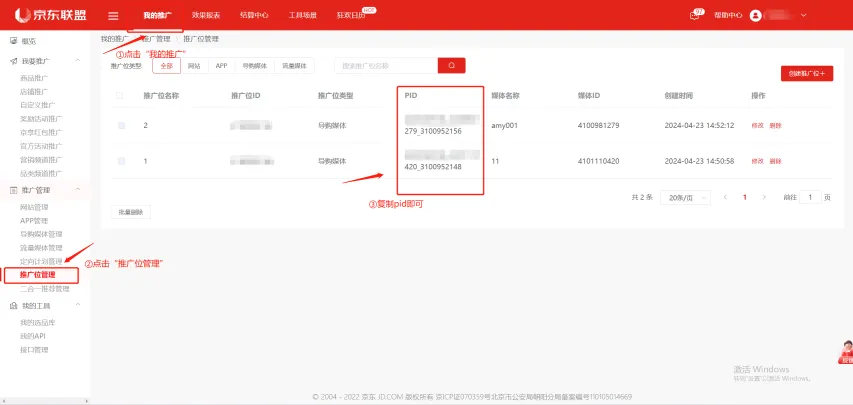Screen dimensions: 853x405
Task: Open the 狂欢日历 top tab
Action: 351,15
